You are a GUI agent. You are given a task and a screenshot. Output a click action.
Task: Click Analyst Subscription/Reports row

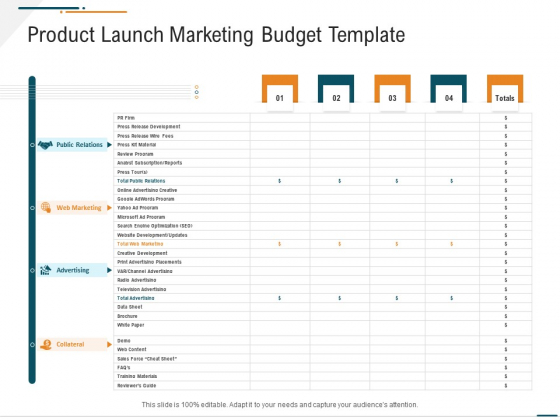(x=322, y=163)
